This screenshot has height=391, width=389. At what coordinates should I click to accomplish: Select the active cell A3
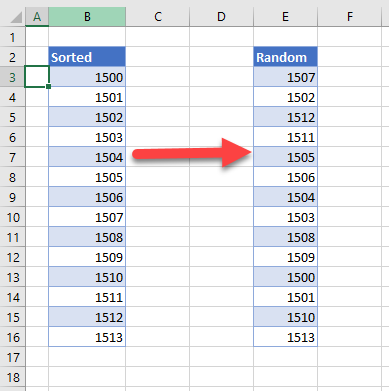pyautogui.click(x=37, y=77)
